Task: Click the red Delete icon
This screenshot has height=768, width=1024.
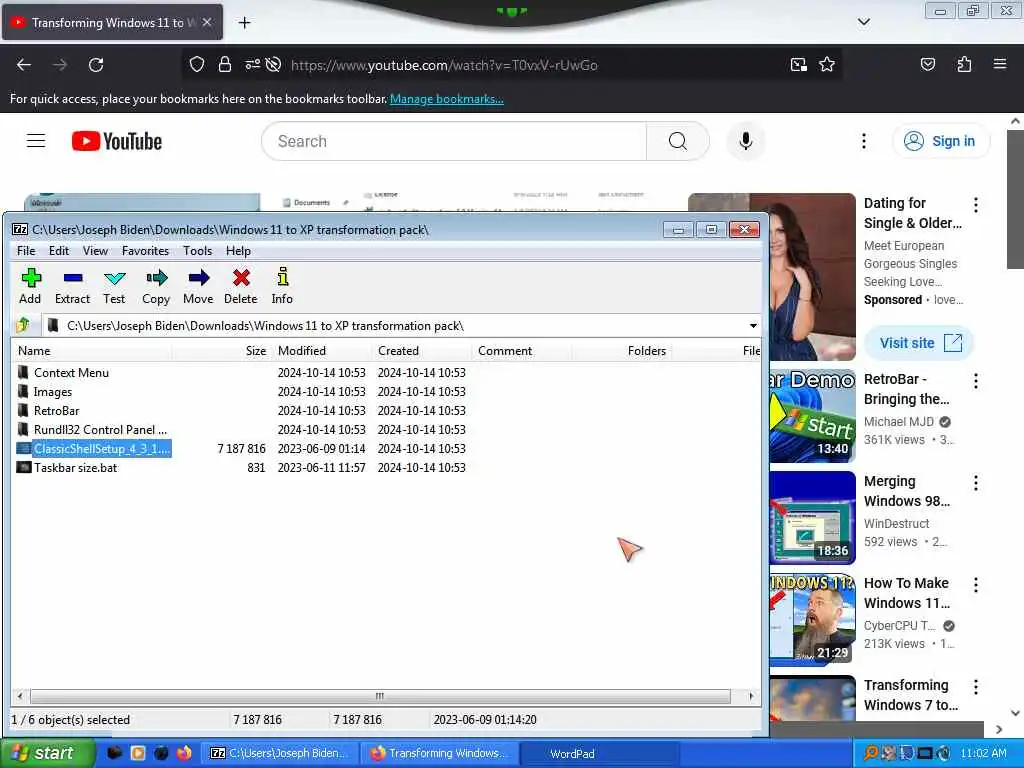Action: coord(241,285)
